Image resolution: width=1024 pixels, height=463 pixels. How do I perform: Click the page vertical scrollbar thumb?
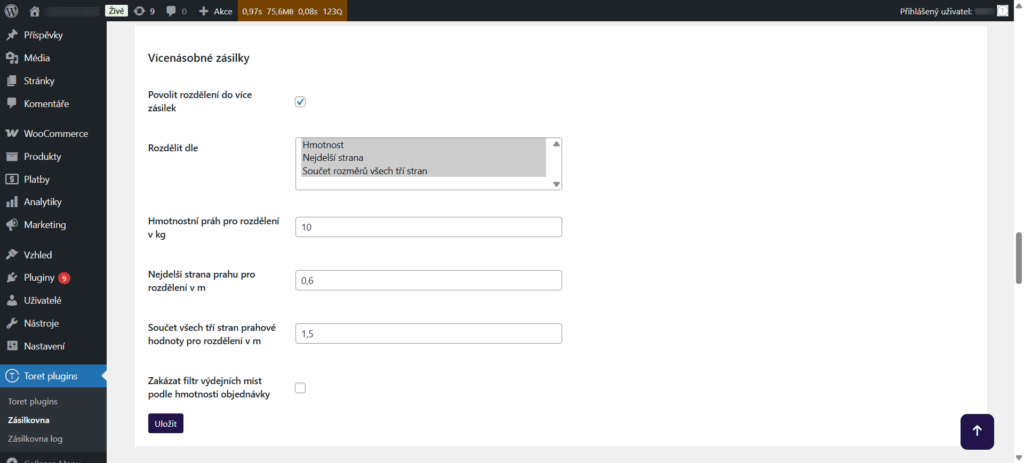point(1018,257)
